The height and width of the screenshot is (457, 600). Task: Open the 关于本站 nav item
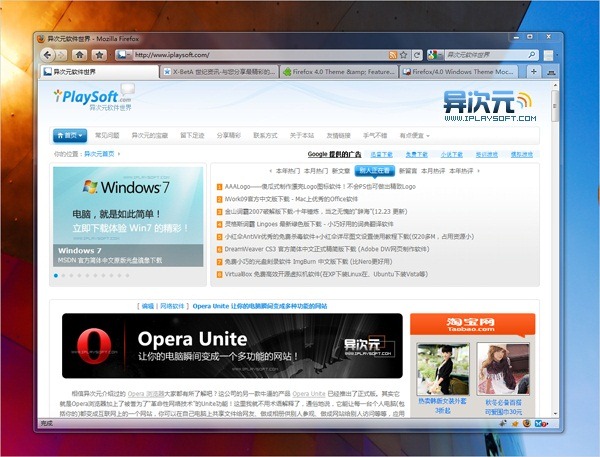coord(302,135)
